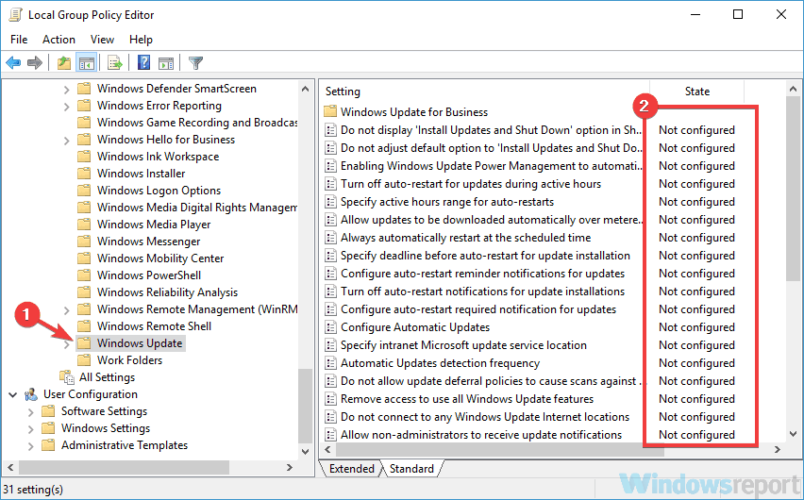Click the User Configuration icon

[x=31, y=394]
